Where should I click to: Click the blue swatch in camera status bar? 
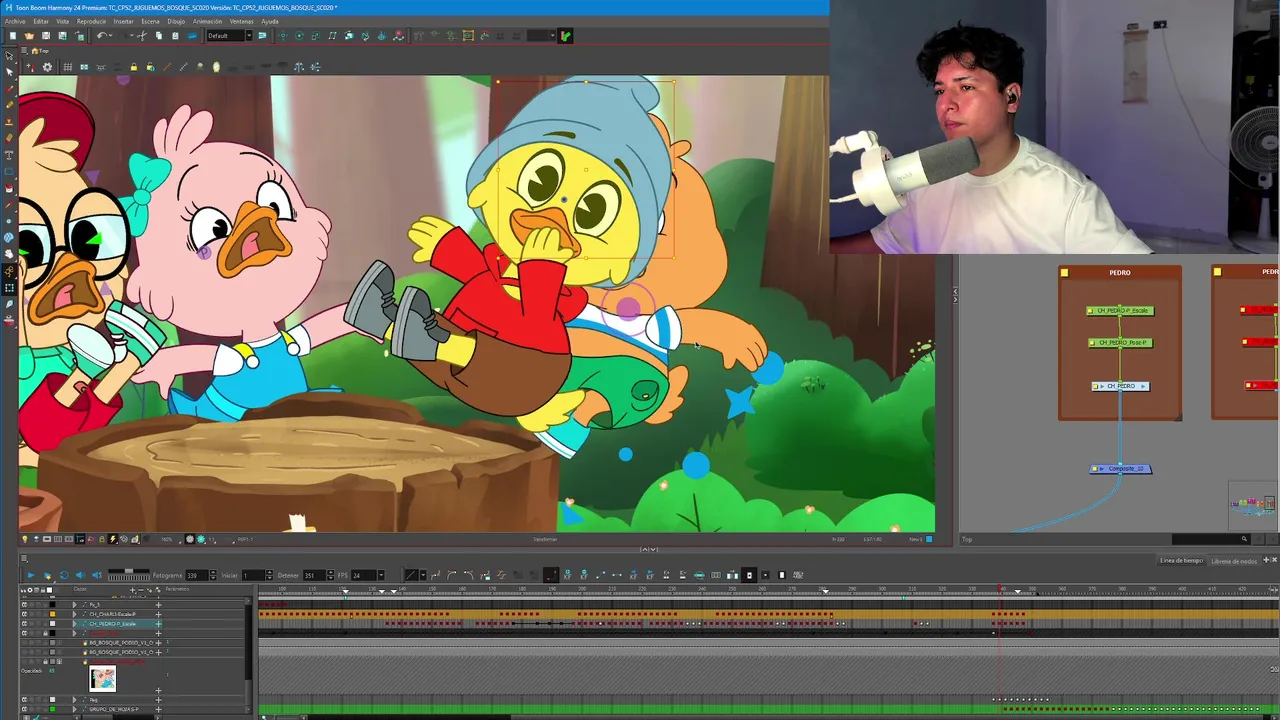(929, 539)
